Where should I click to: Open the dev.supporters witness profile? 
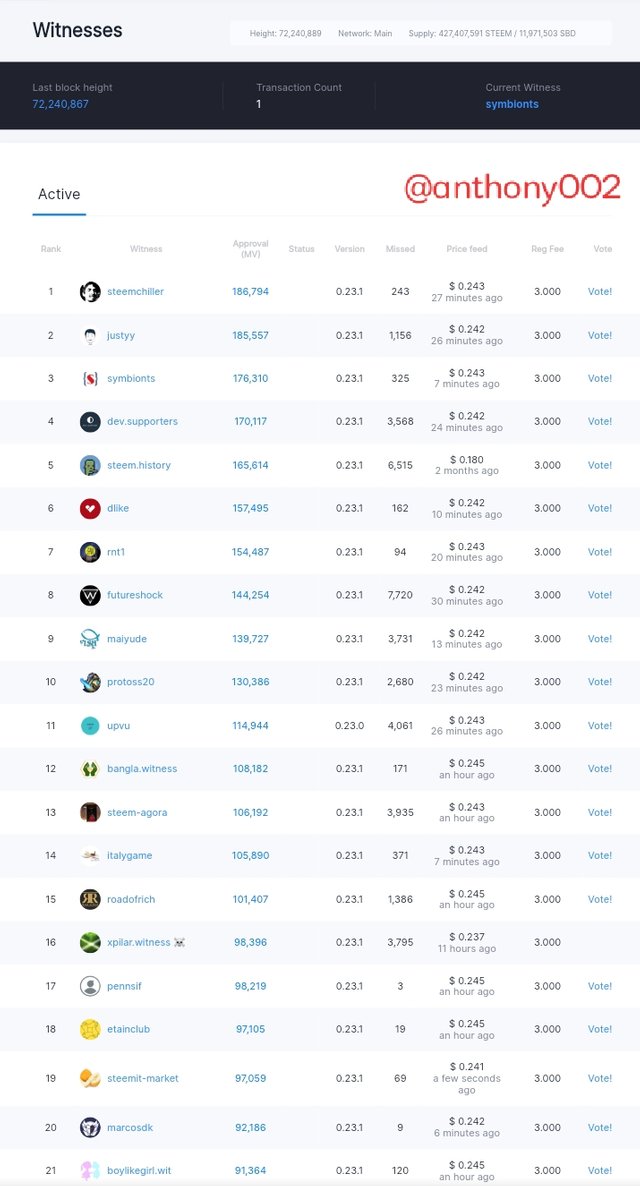(x=142, y=421)
